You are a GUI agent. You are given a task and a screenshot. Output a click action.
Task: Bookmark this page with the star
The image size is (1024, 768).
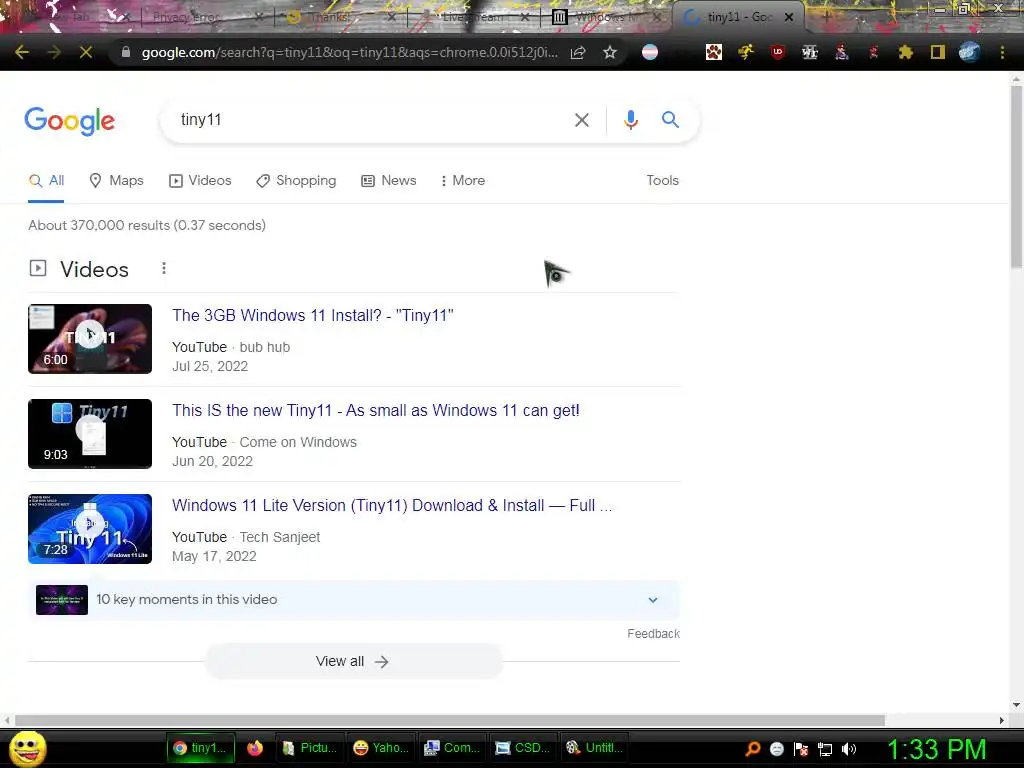point(610,52)
